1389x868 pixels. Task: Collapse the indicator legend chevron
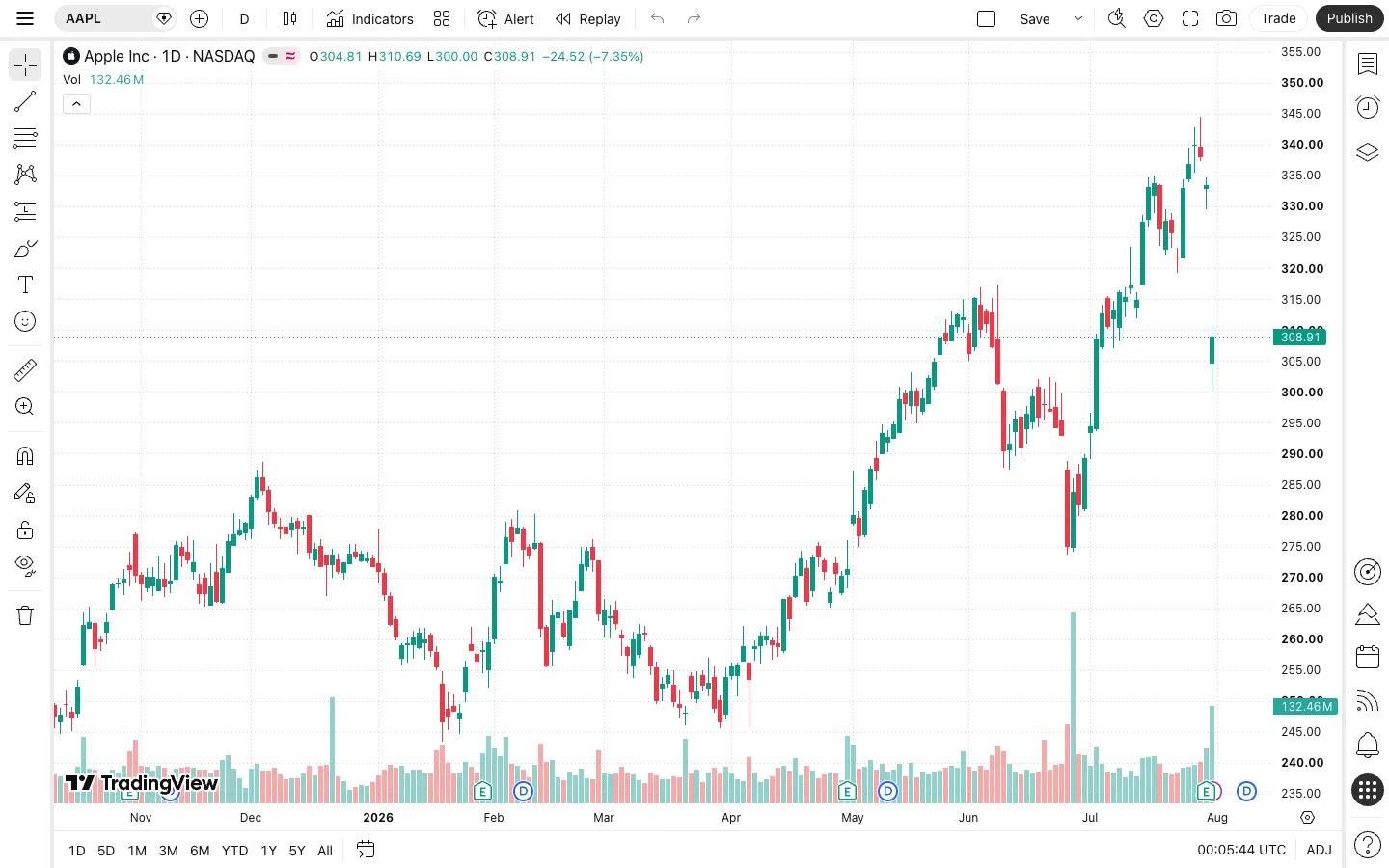76,104
